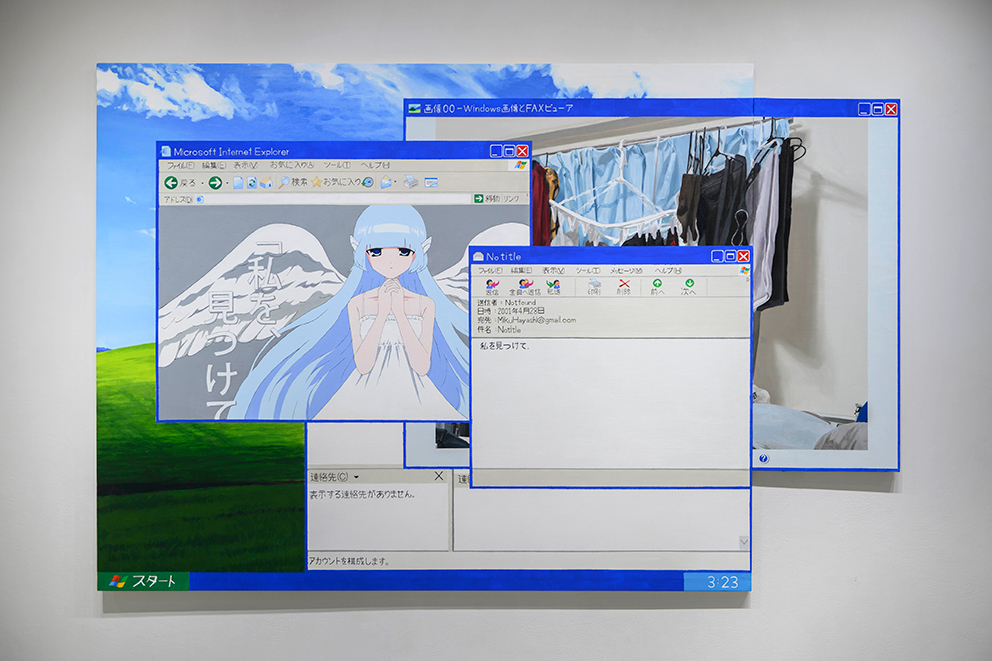
Task: Open the スタート Start menu
Action: [x=143, y=581]
